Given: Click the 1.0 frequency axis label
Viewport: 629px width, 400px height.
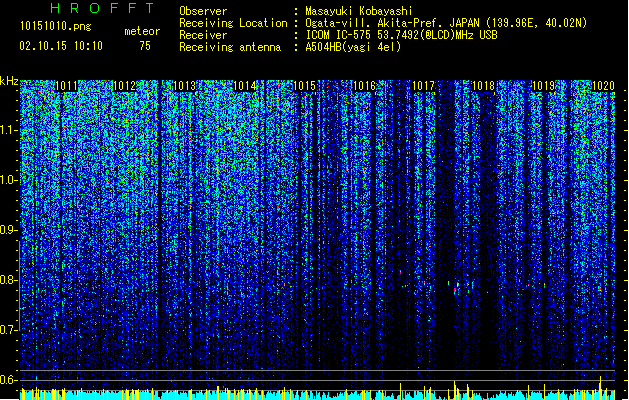Looking at the screenshot, I should click(x=9, y=180).
